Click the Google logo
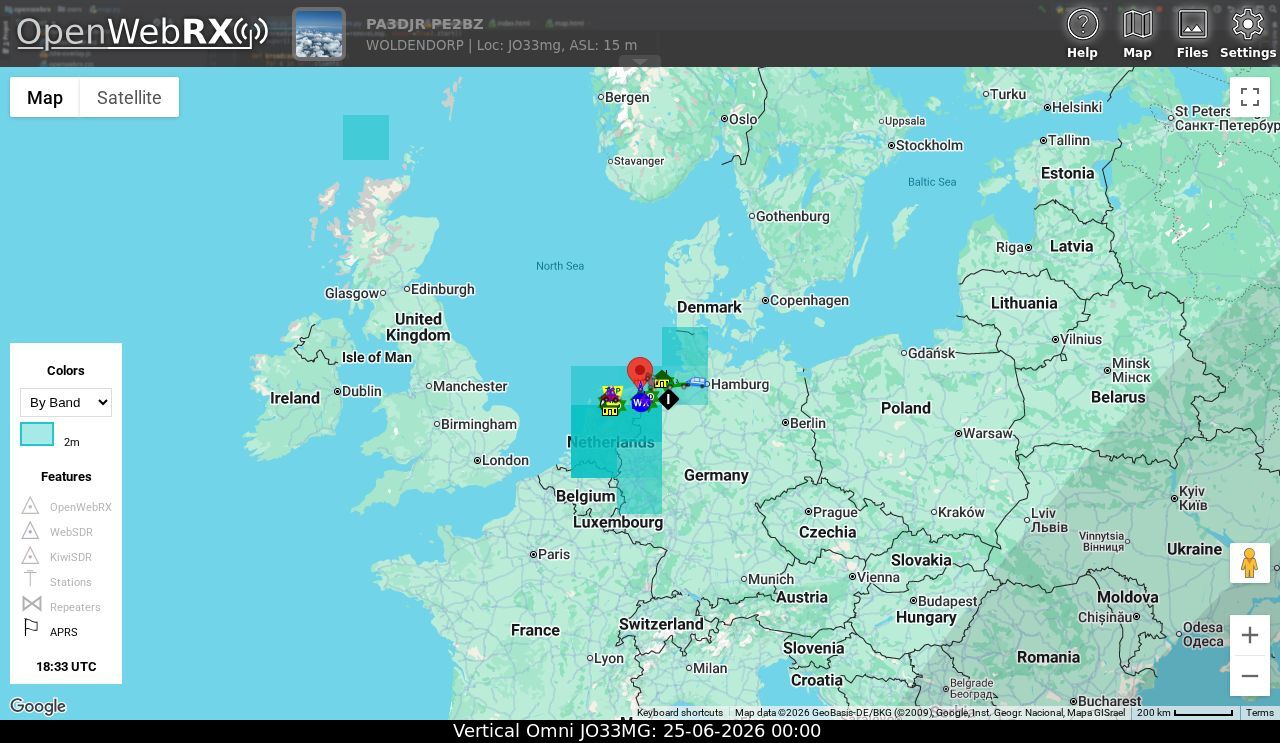The image size is (1280, 743). click(x=38, y=706)
